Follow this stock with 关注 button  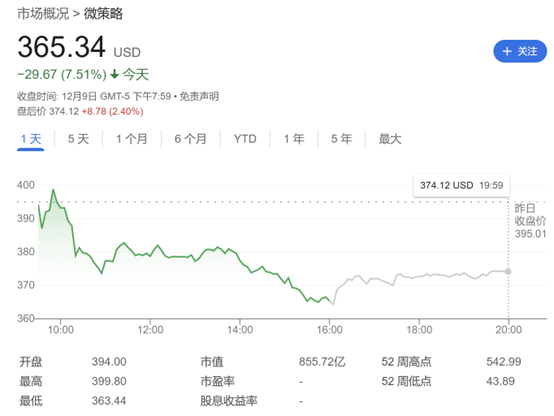pyautogui.click(x=520, y=51)
